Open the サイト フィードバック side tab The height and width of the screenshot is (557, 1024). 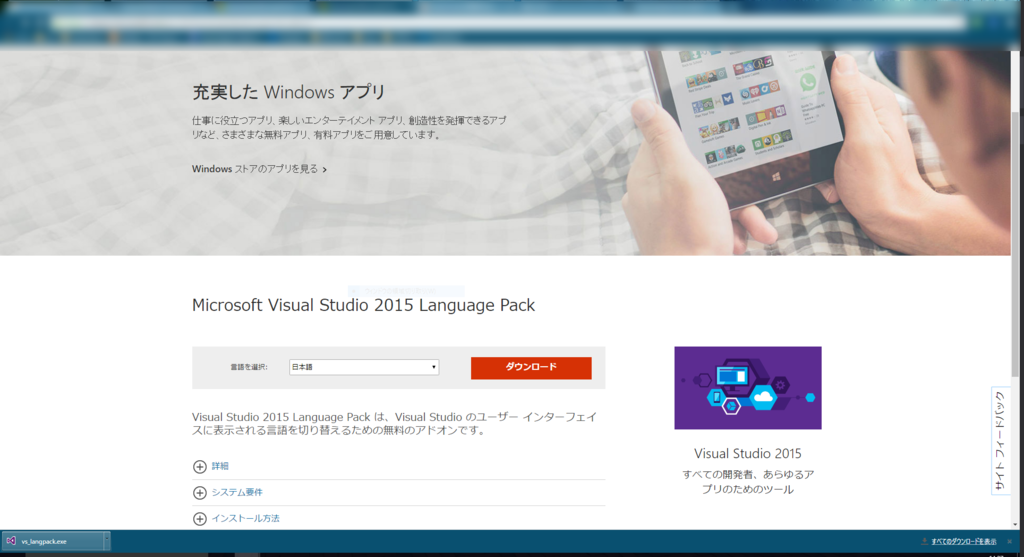1000,441
